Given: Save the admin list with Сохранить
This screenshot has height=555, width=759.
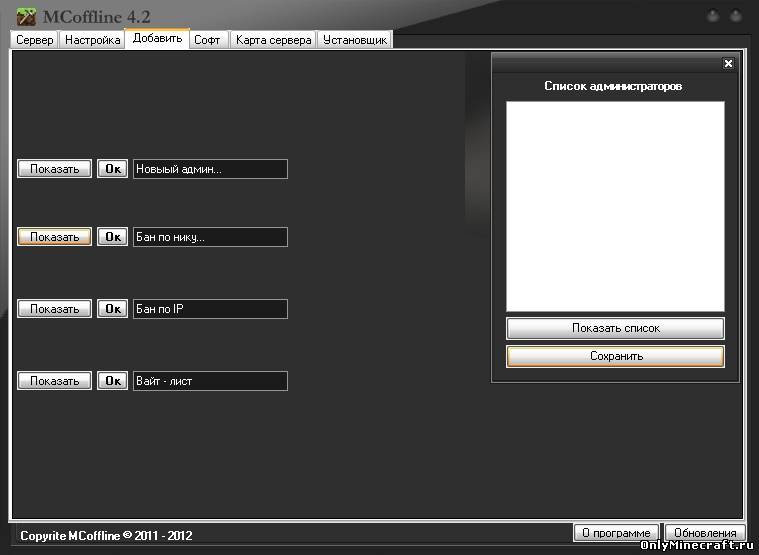Looking at the screenshot, I should 615,356.
